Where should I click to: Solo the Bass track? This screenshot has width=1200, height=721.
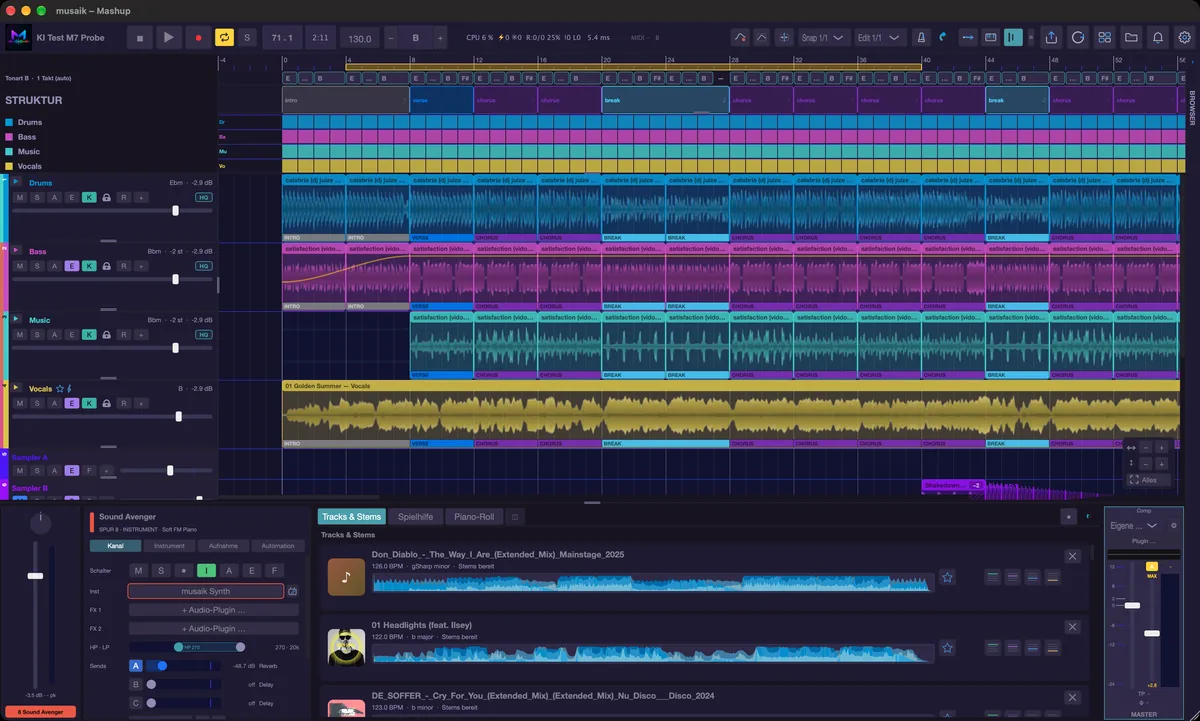tap(37, 266)
